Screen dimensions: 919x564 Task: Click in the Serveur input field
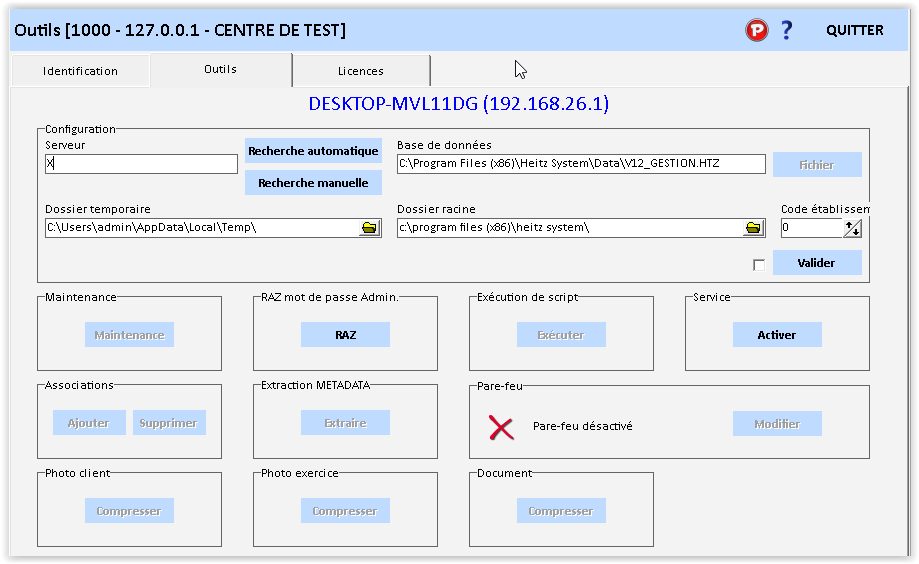tap(141, 164)
